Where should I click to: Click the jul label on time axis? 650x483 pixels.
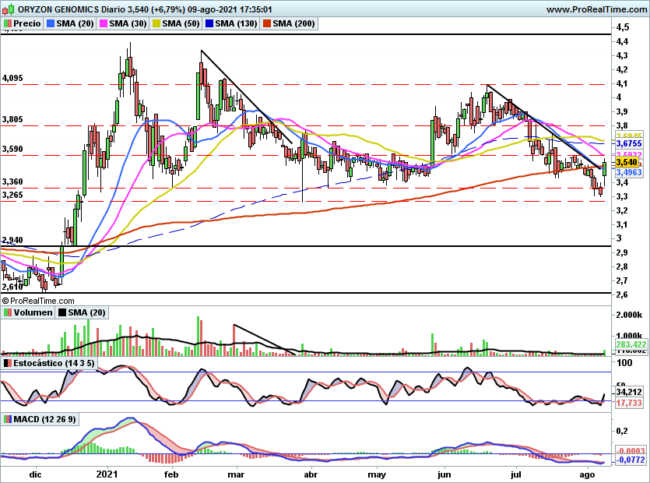click(516, 474)
